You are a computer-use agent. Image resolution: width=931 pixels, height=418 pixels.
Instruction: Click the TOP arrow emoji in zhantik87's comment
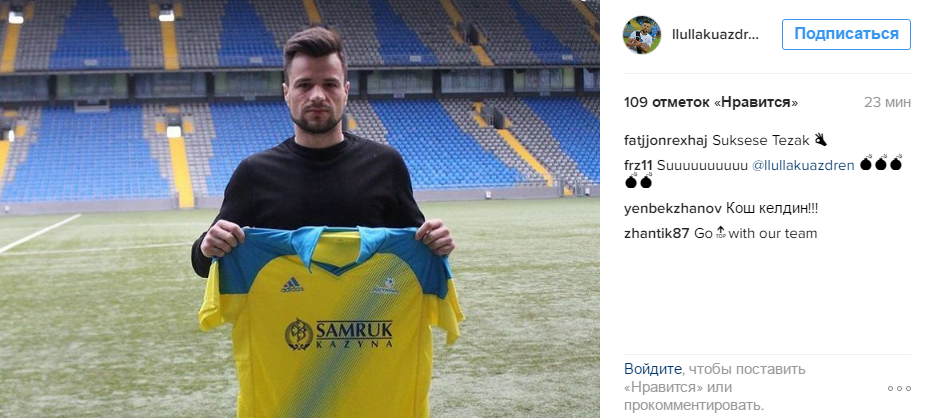(x=720, y=233)
